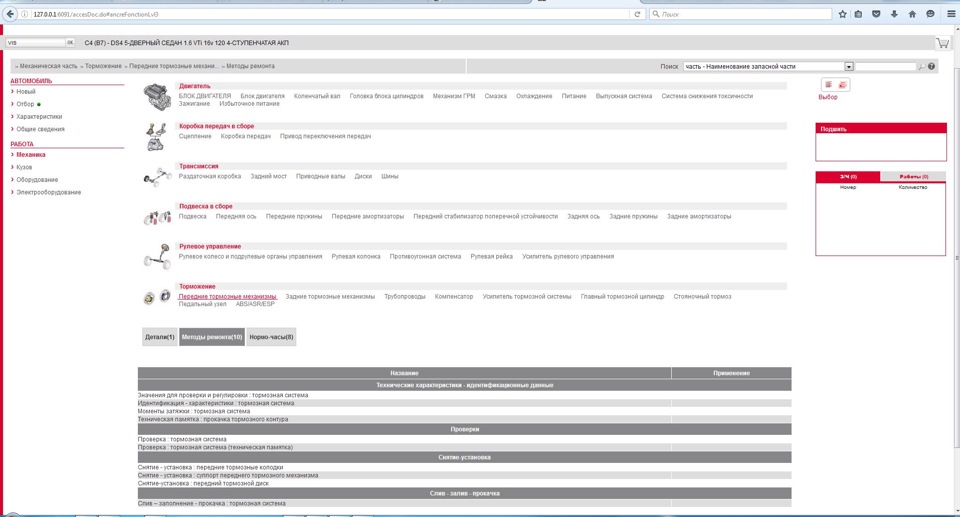The height and width of the screenshot is (517, 960).
Task: Expand the Новый item in sidebar
Action: click(26, 91)
